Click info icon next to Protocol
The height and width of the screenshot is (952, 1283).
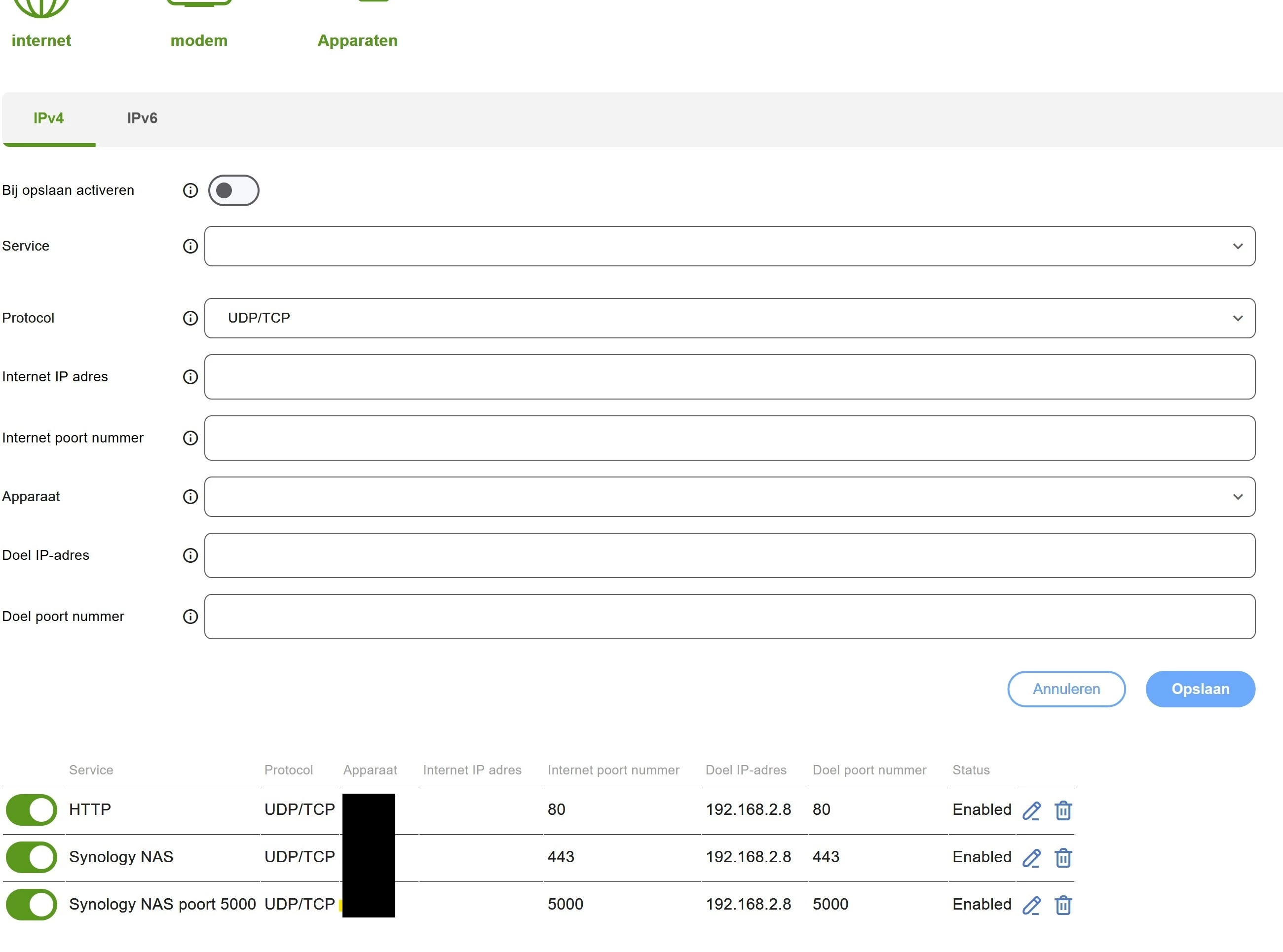(190, 318)
